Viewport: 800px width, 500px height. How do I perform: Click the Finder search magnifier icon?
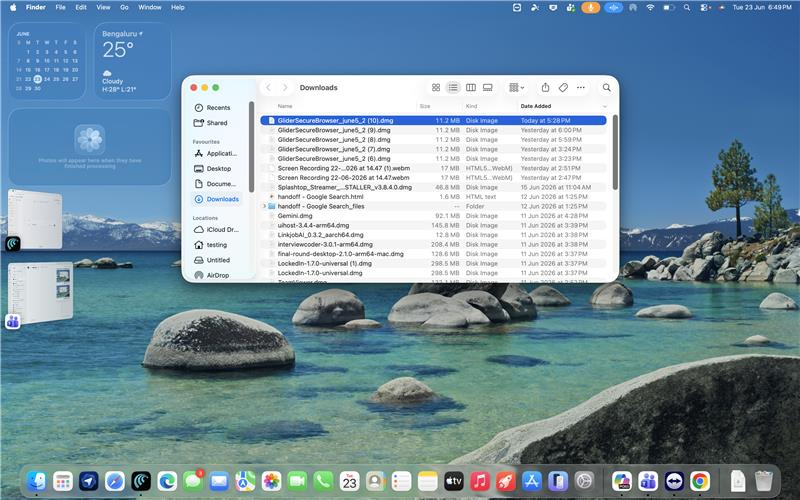(x=607, y=88)
